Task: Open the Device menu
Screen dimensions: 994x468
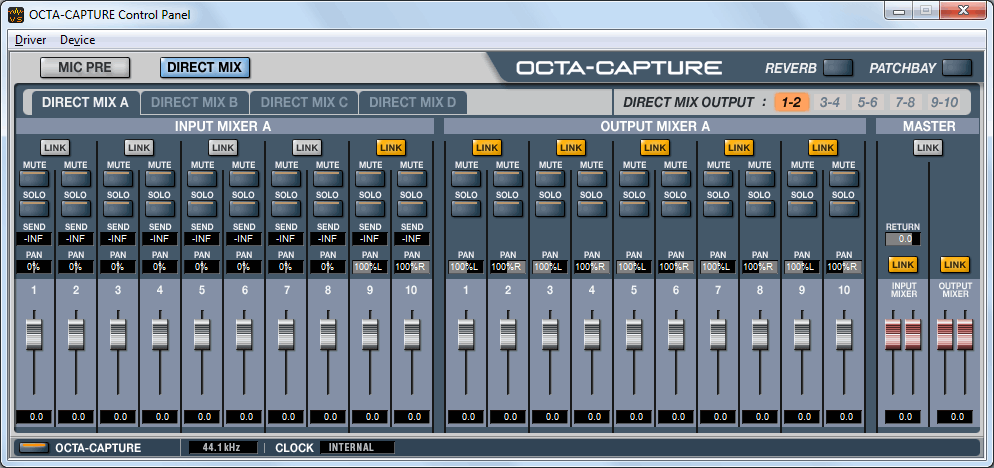Action: coord(77,40)
